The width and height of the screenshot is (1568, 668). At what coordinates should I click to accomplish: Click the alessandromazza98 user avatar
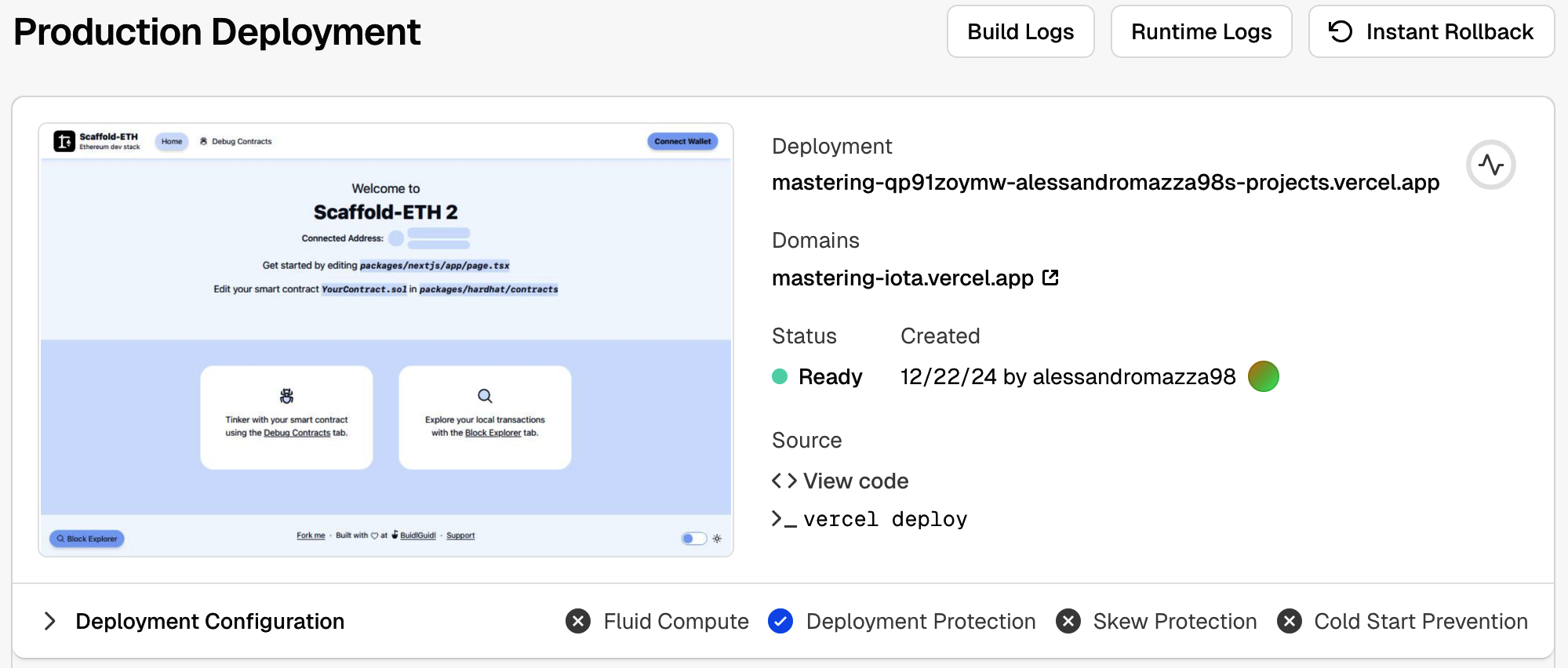pyautogui.click(x=1263, y=376)
